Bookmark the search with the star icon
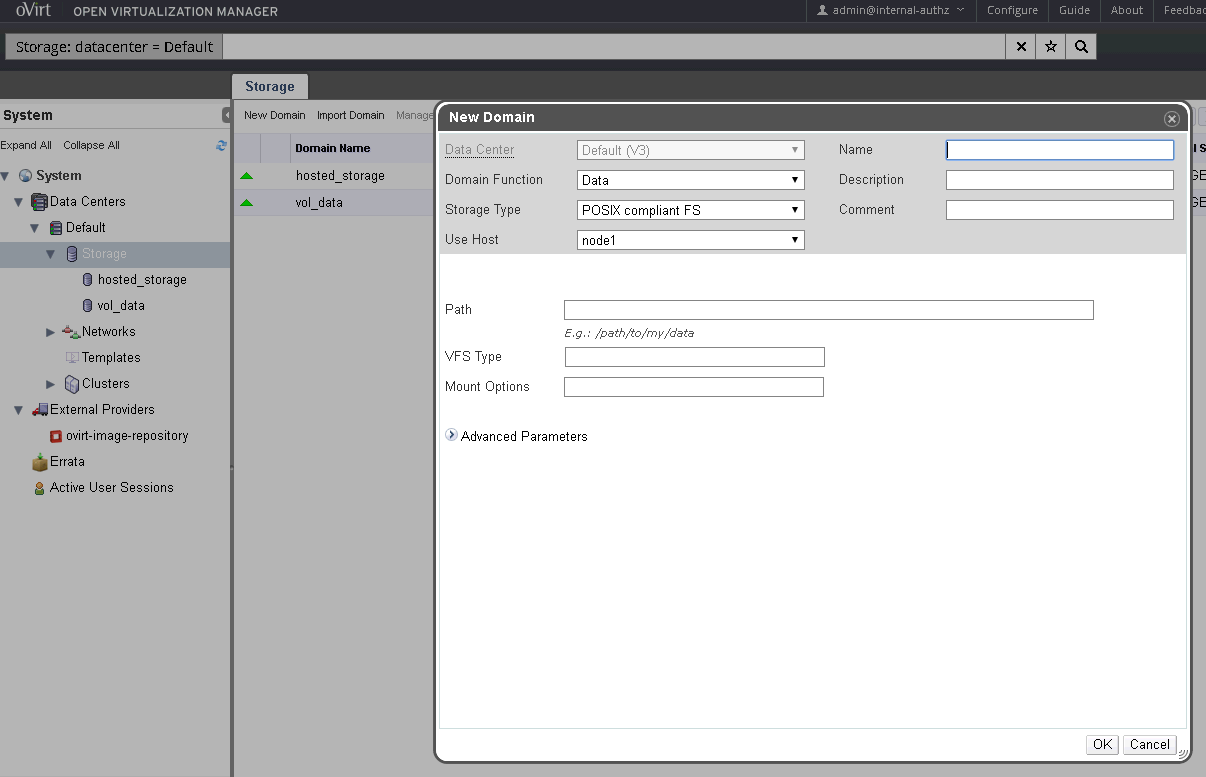Image resolution: width=1206 pixels, height=777 pixels. click(x=1051, y=47)
